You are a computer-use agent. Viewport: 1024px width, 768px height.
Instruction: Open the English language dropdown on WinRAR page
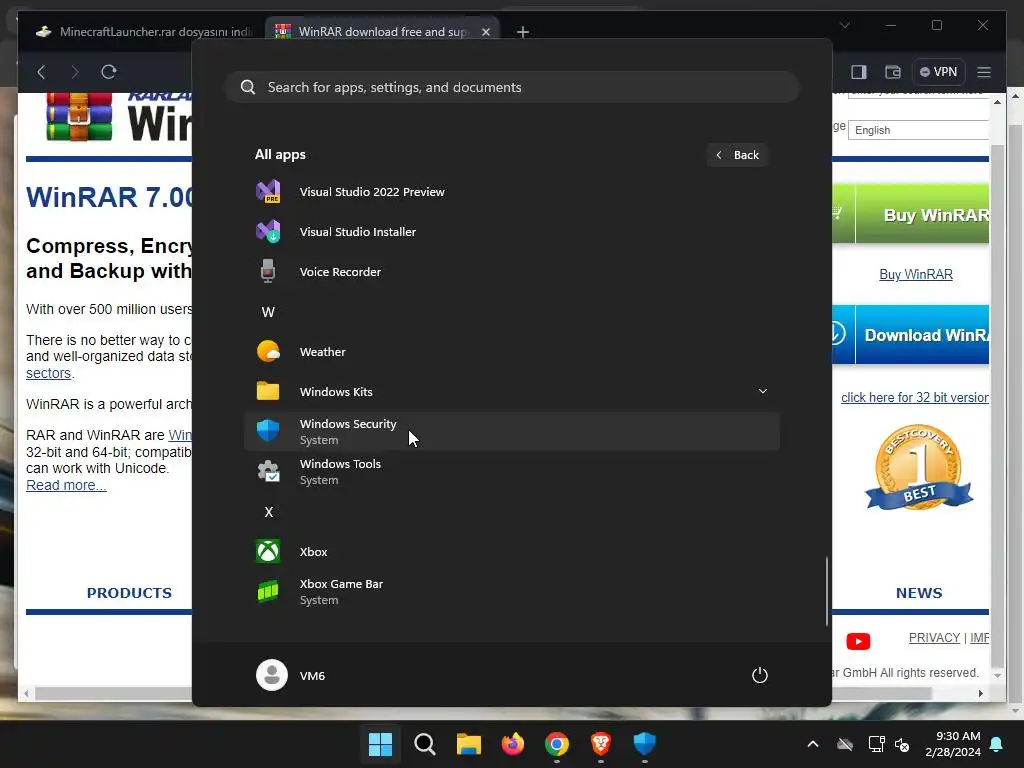pyautogui.click(x=920, y=130)
